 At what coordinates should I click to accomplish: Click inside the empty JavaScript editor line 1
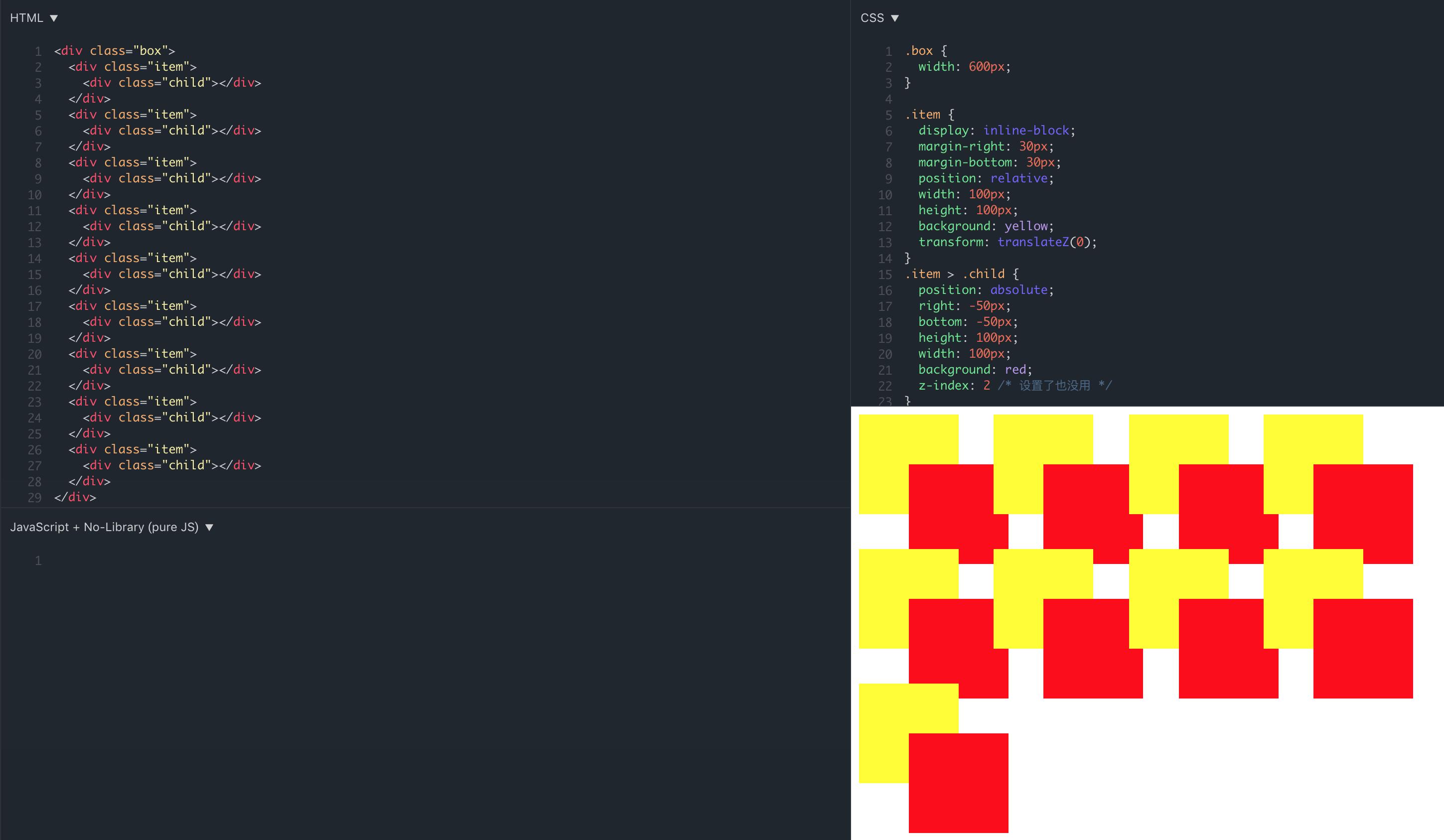[115, 560]
